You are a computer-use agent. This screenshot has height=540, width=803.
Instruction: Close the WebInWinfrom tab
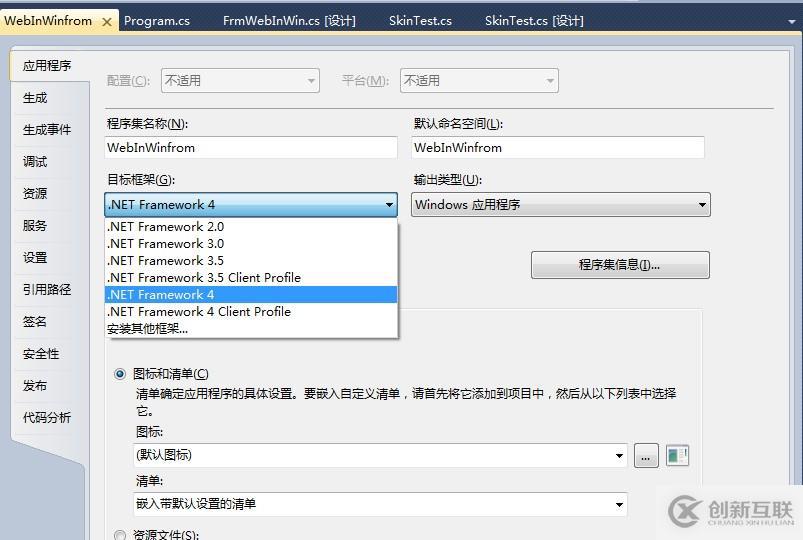(107, 21)
